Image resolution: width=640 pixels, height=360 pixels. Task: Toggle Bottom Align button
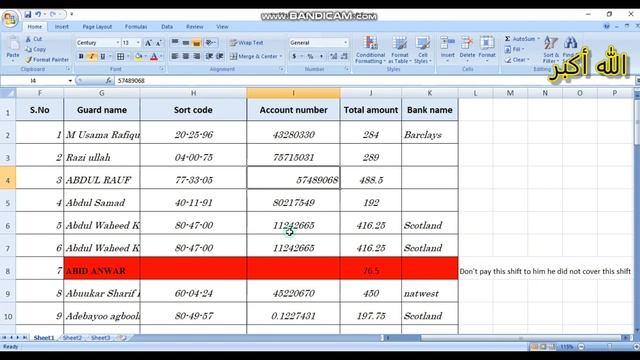pyautogui.click(x=196, y=42)
